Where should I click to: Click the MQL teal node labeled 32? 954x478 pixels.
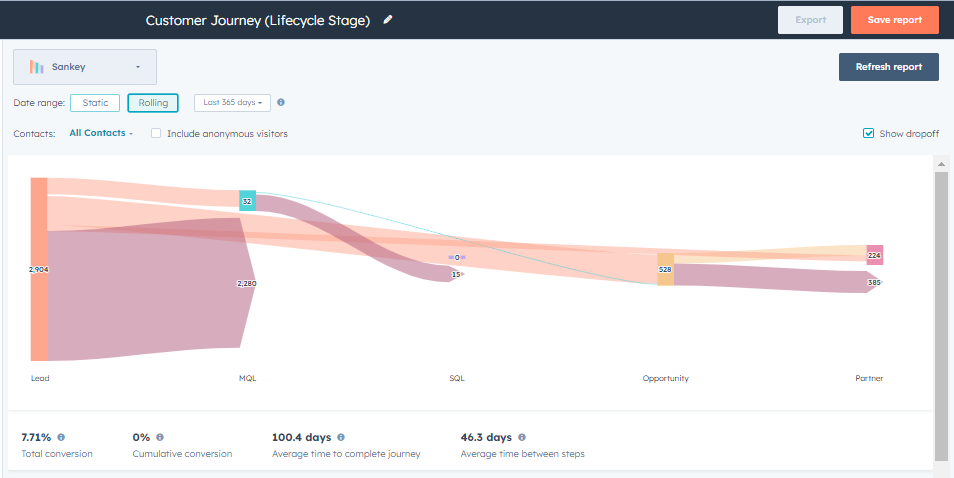pos(247,201)
